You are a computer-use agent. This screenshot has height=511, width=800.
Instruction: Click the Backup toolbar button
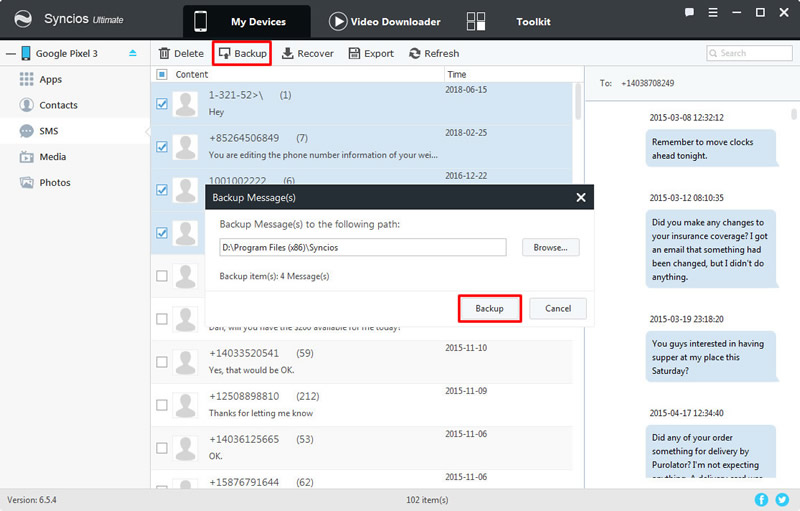point(242,53)
